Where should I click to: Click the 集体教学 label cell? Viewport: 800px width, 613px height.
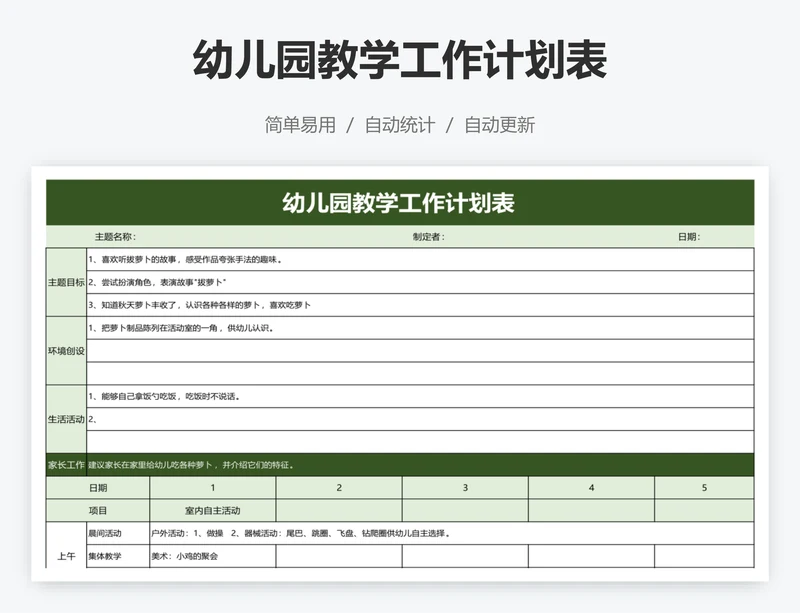(118, 556)
